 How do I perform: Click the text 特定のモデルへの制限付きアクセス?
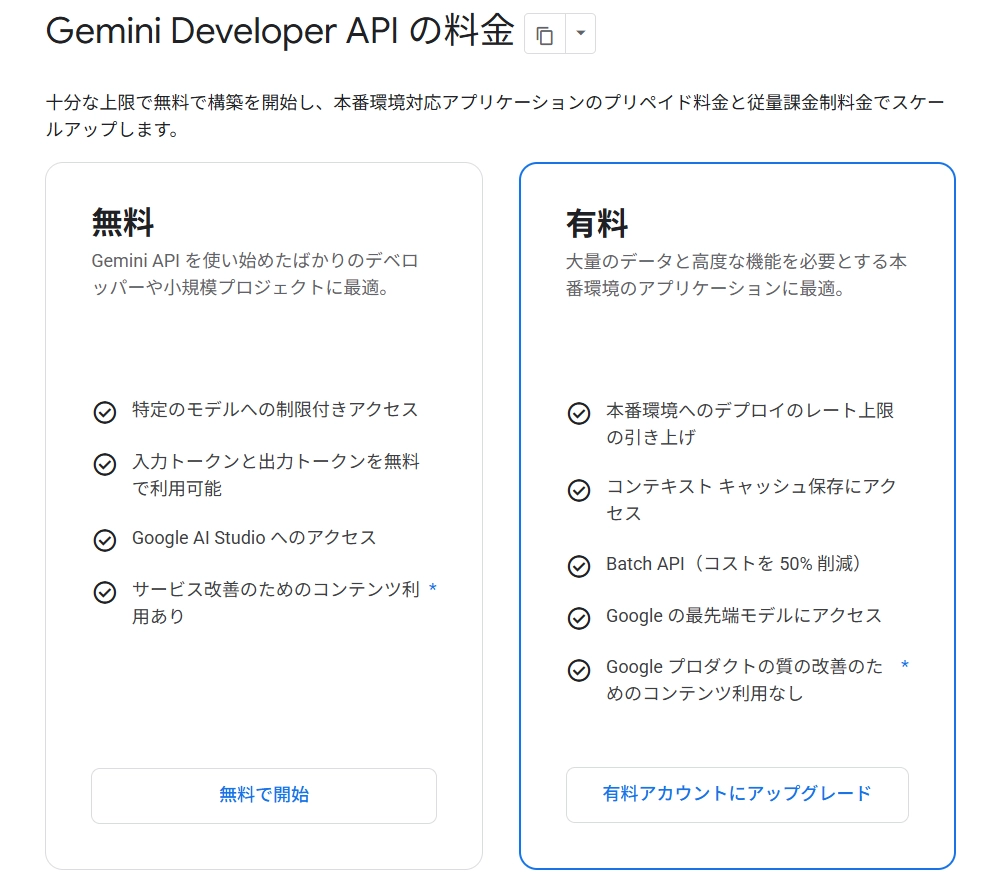tap(275, 409)
